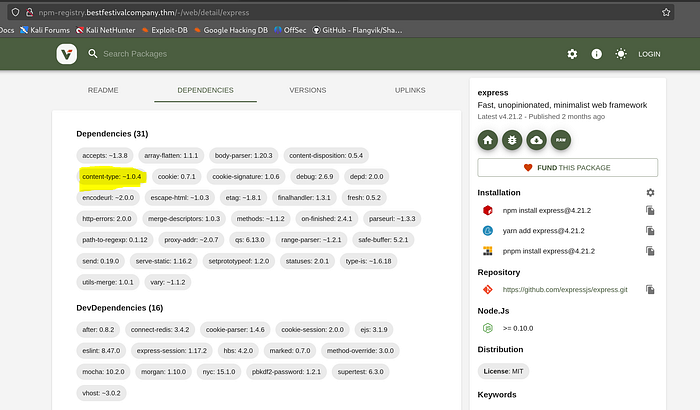Open the proxy-addr: ~2.0.7 chip
This screenshot has height=410, width=700.
click(x=191, y=240)
